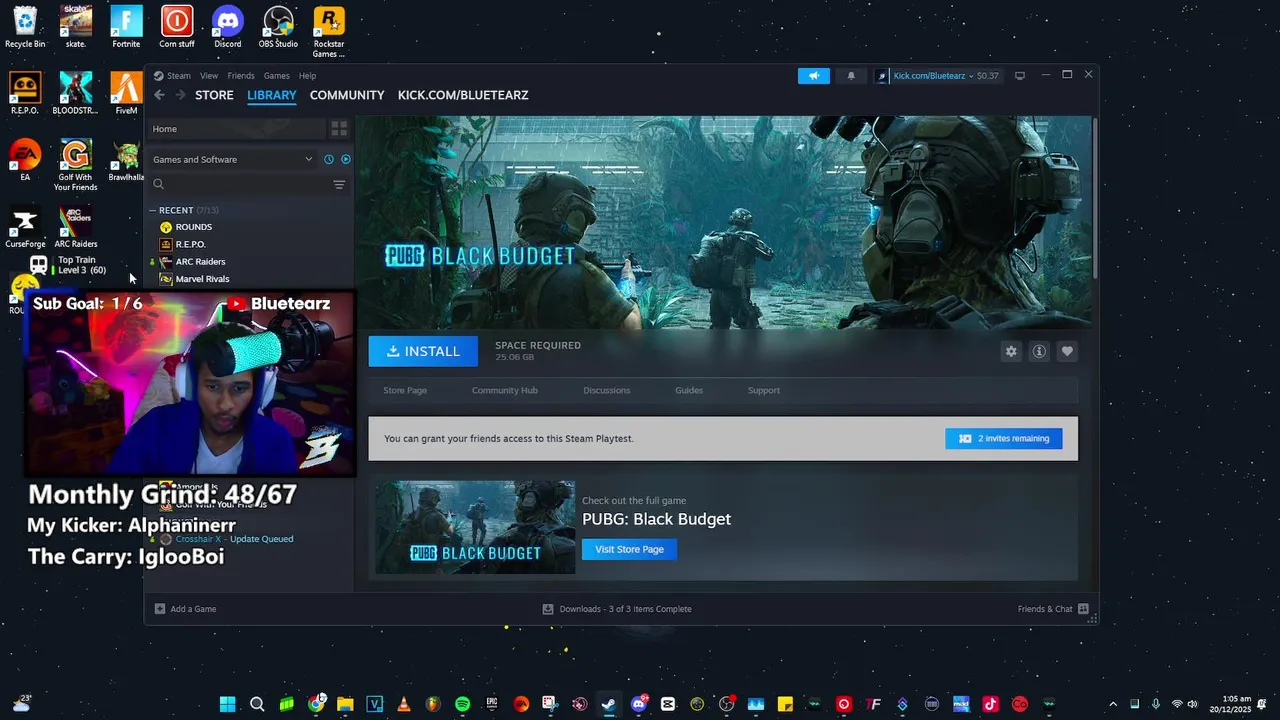Viewport: 1280px width, 720px height.
Task: Open Fortnite desktop shortcut
Action: click(126, 27)
